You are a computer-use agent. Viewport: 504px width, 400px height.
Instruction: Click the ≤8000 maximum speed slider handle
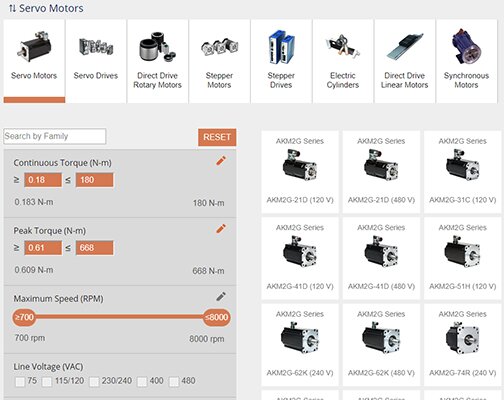(x=217, y=317)
